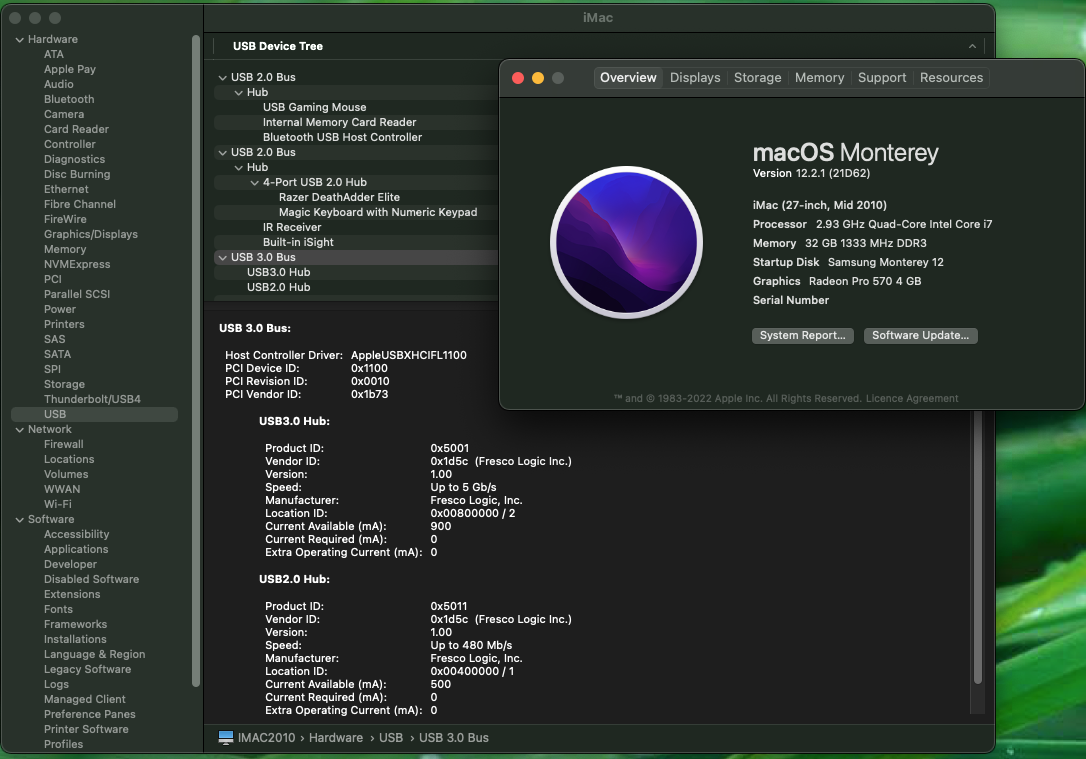Select Razer DeathAdder Elite in device tree
Viewport: 1086px width, 759px height.
click(x=339, y=198)
